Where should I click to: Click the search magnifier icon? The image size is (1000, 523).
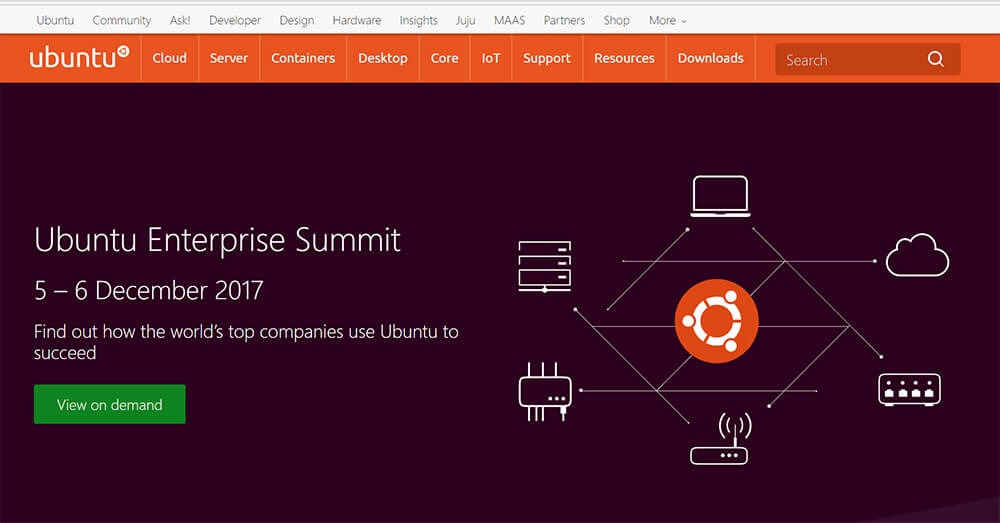coord(936,59)
